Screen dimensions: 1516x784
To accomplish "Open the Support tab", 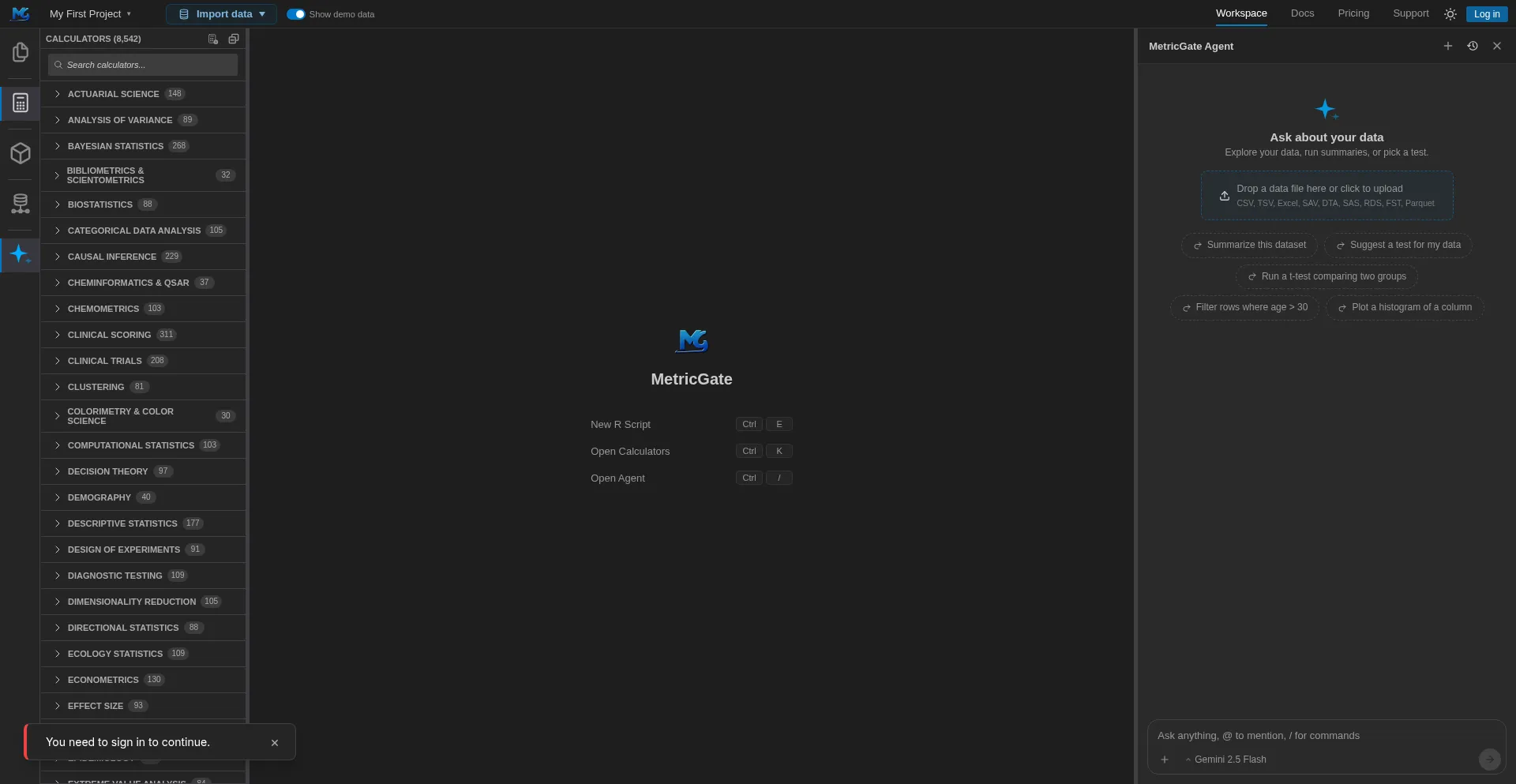I will click(1411, 13).
